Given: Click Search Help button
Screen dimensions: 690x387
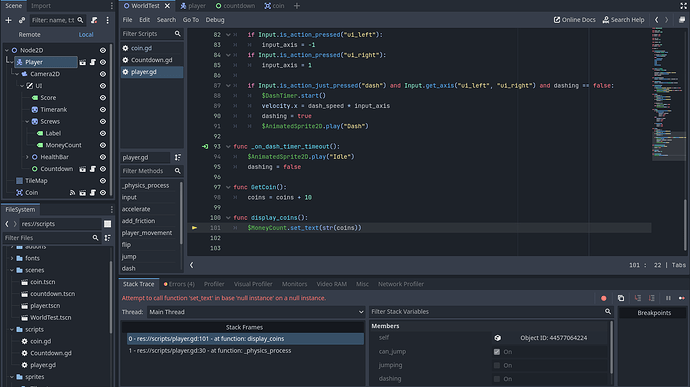Looking at the screenshot, I should tap(623, 20).
